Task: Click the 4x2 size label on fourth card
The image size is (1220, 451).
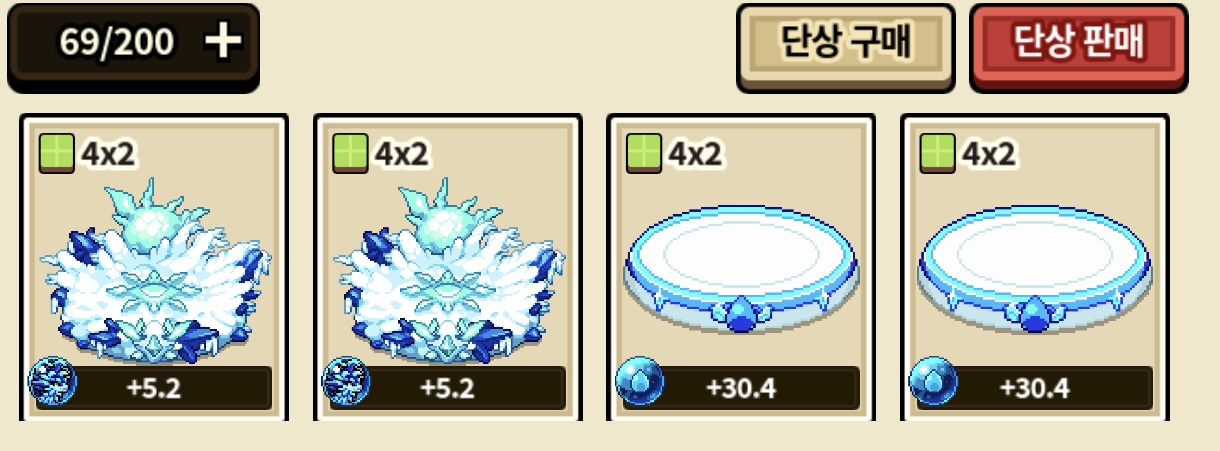Action: coord(987,154)
